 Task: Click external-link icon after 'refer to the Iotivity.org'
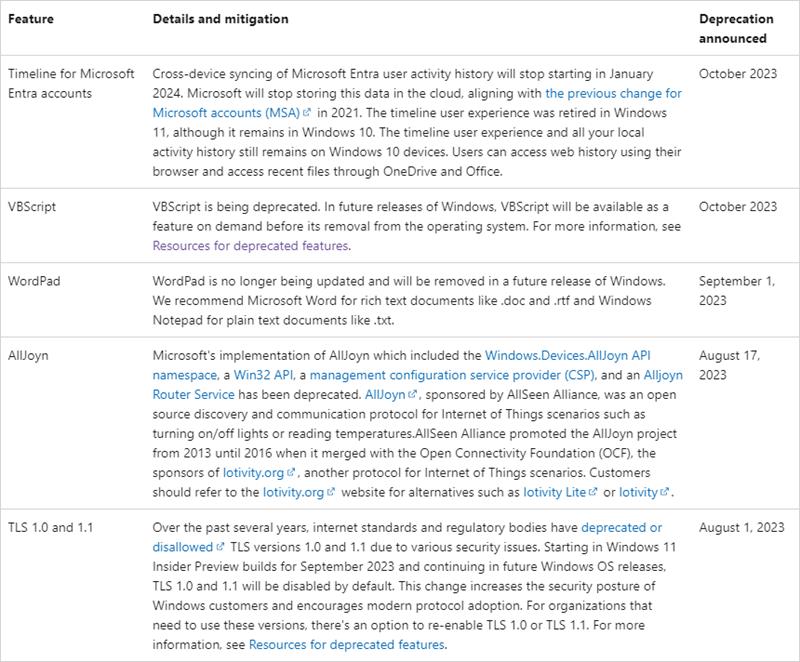(x=331, y=493)
